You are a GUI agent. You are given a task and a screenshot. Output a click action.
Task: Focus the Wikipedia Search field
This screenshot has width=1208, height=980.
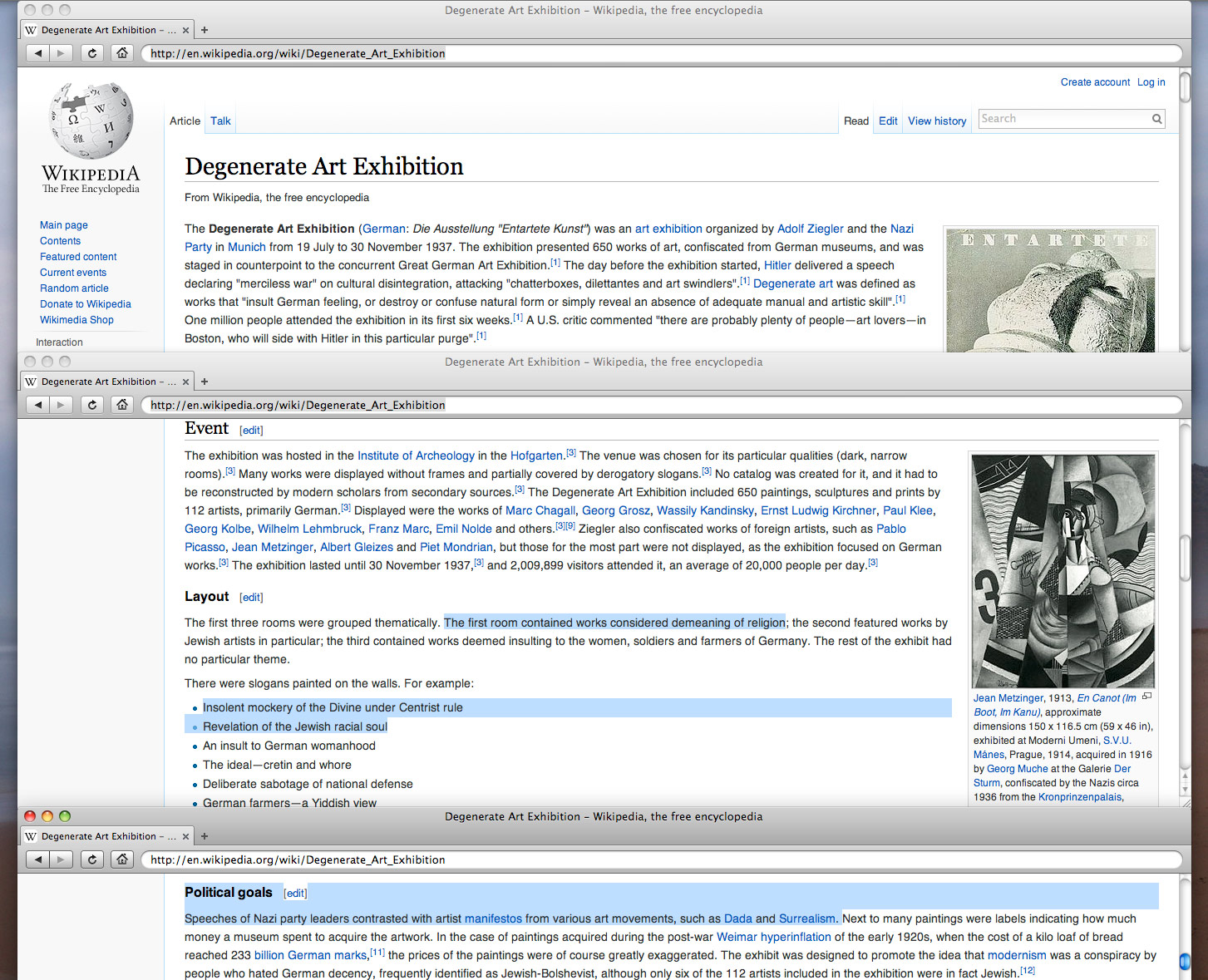(1064, 119)
